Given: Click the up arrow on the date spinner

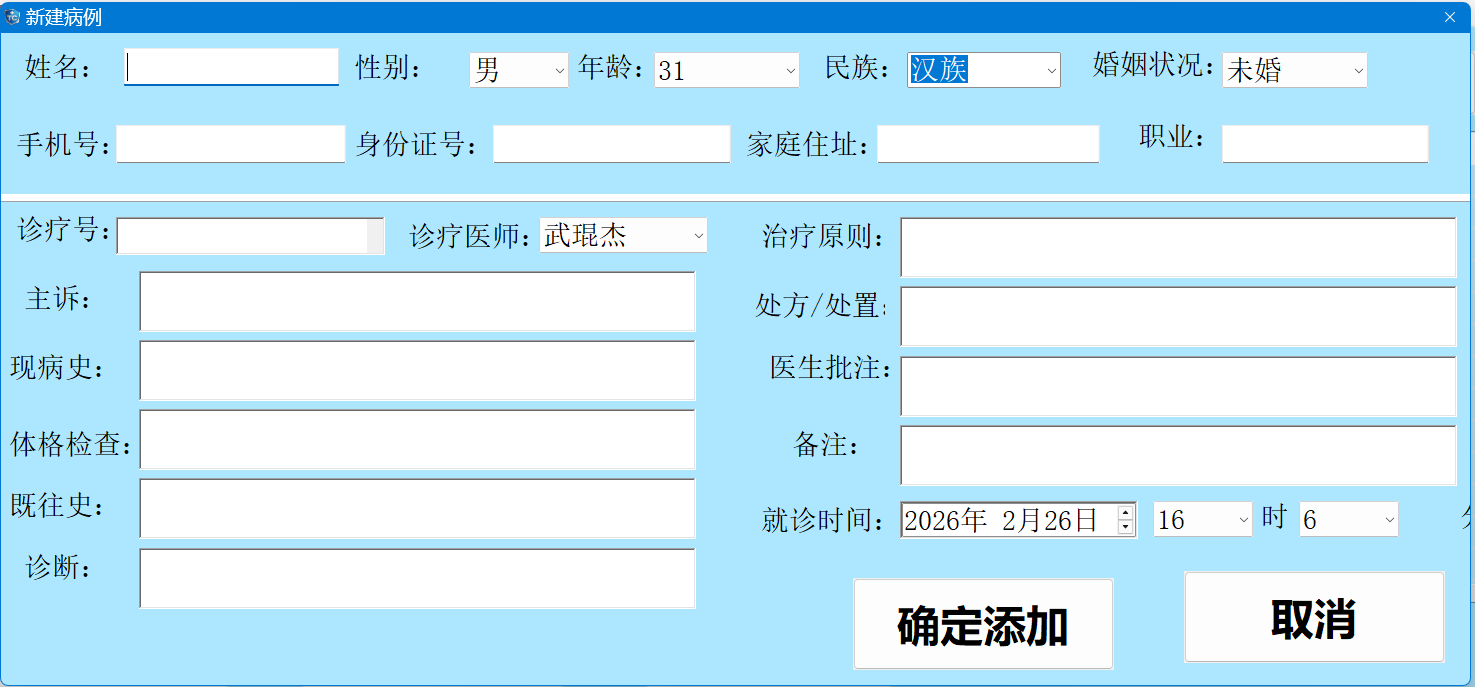Looking at the screenshot, I should [1127, 512].
